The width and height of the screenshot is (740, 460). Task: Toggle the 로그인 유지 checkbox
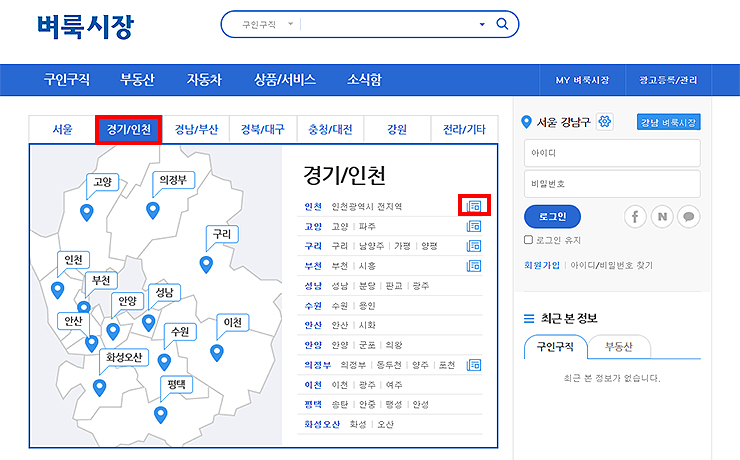tap(529, 240)
